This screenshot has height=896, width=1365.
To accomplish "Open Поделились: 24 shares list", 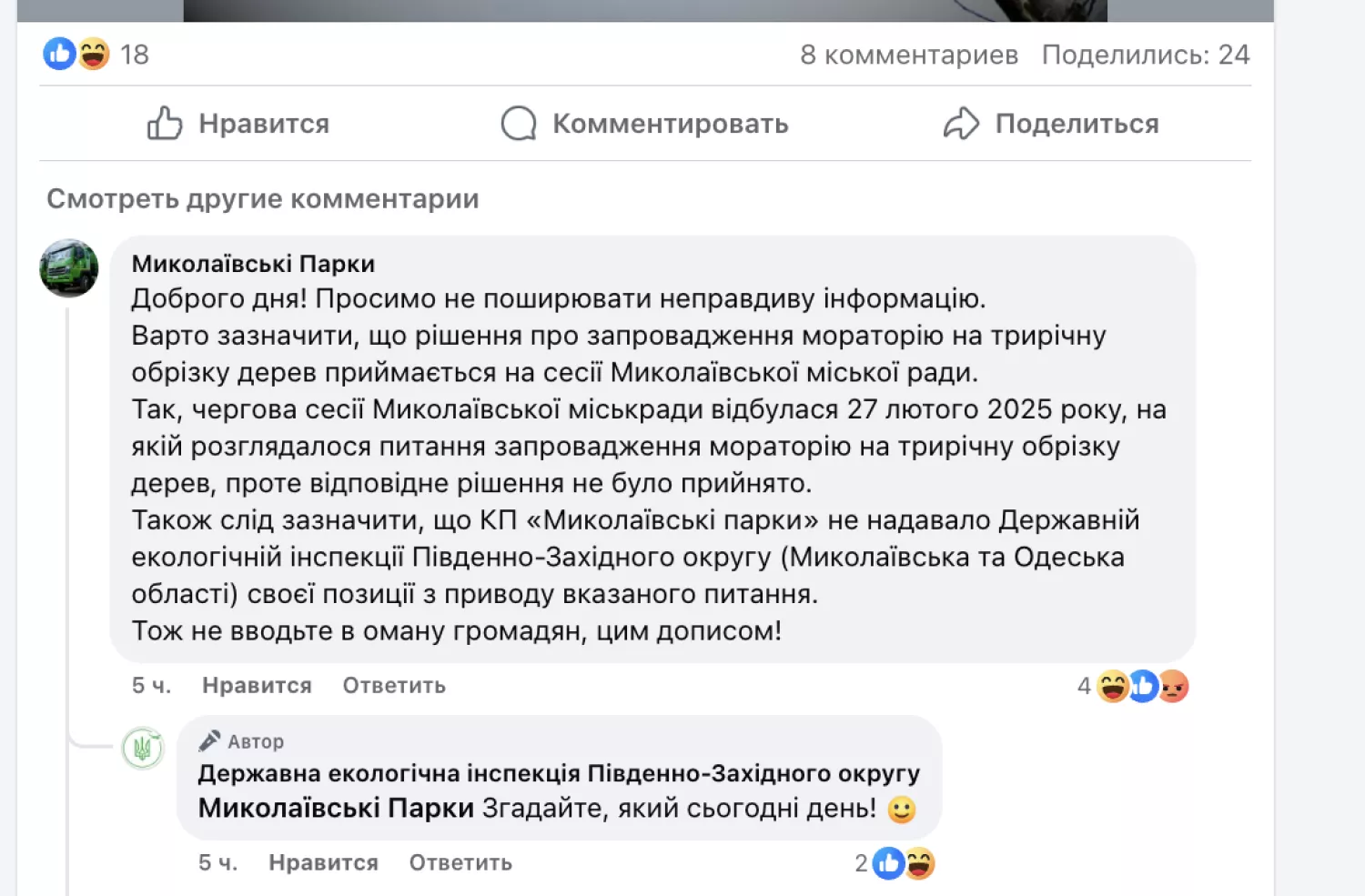I will [x=1145, y=55].
